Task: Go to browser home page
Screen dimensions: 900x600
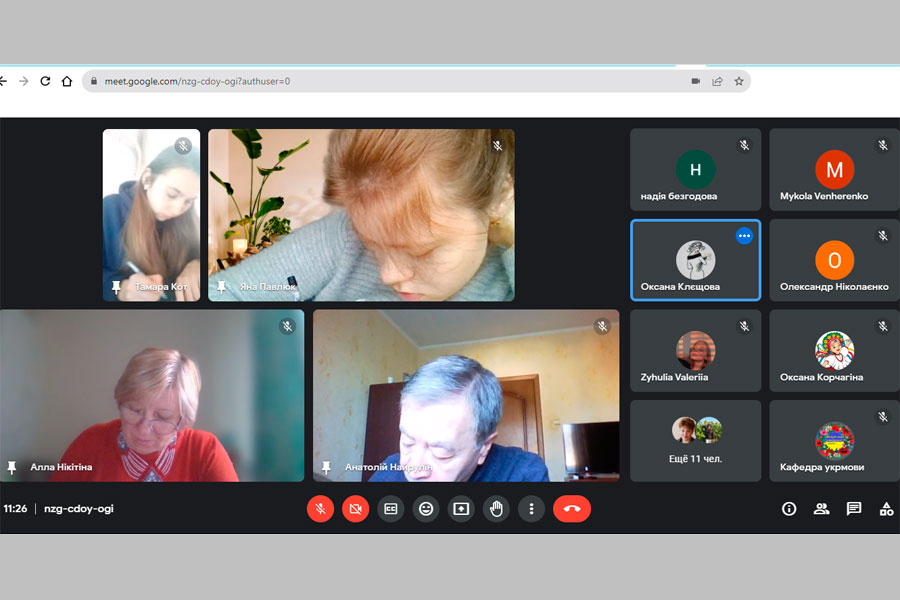Action: click(67, 82)
